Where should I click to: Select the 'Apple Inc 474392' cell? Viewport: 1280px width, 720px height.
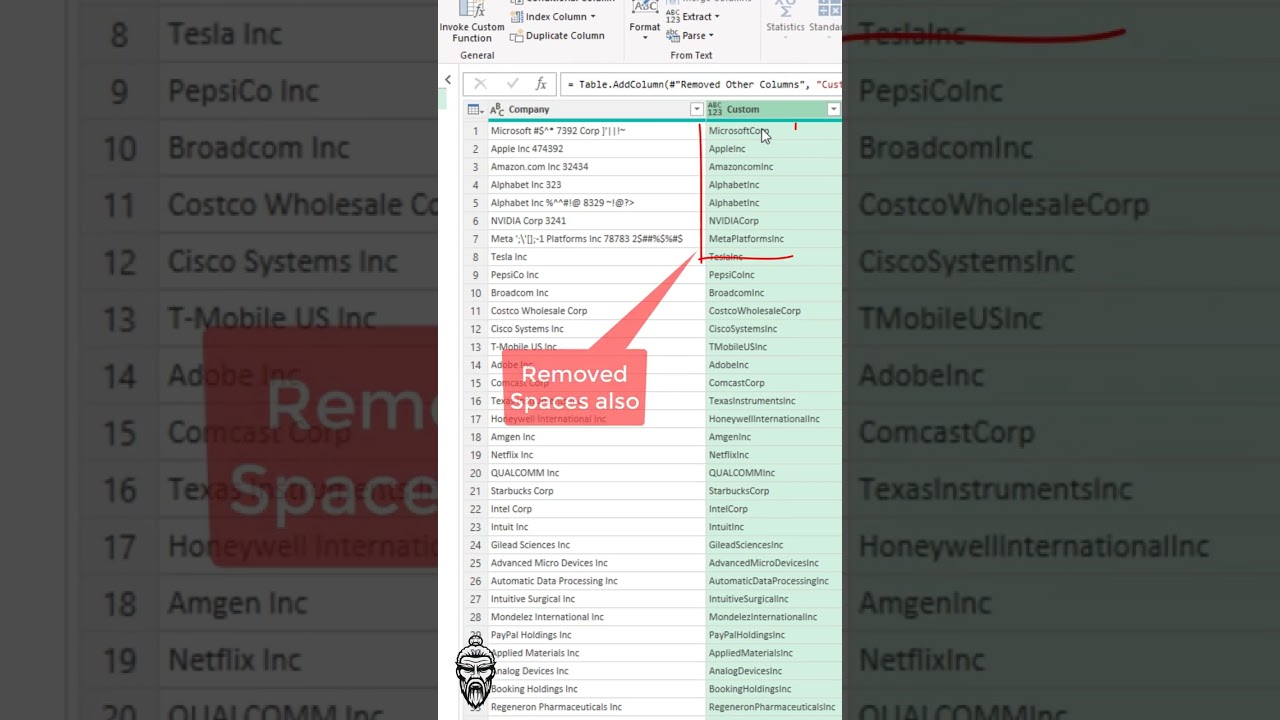[596, 149]
